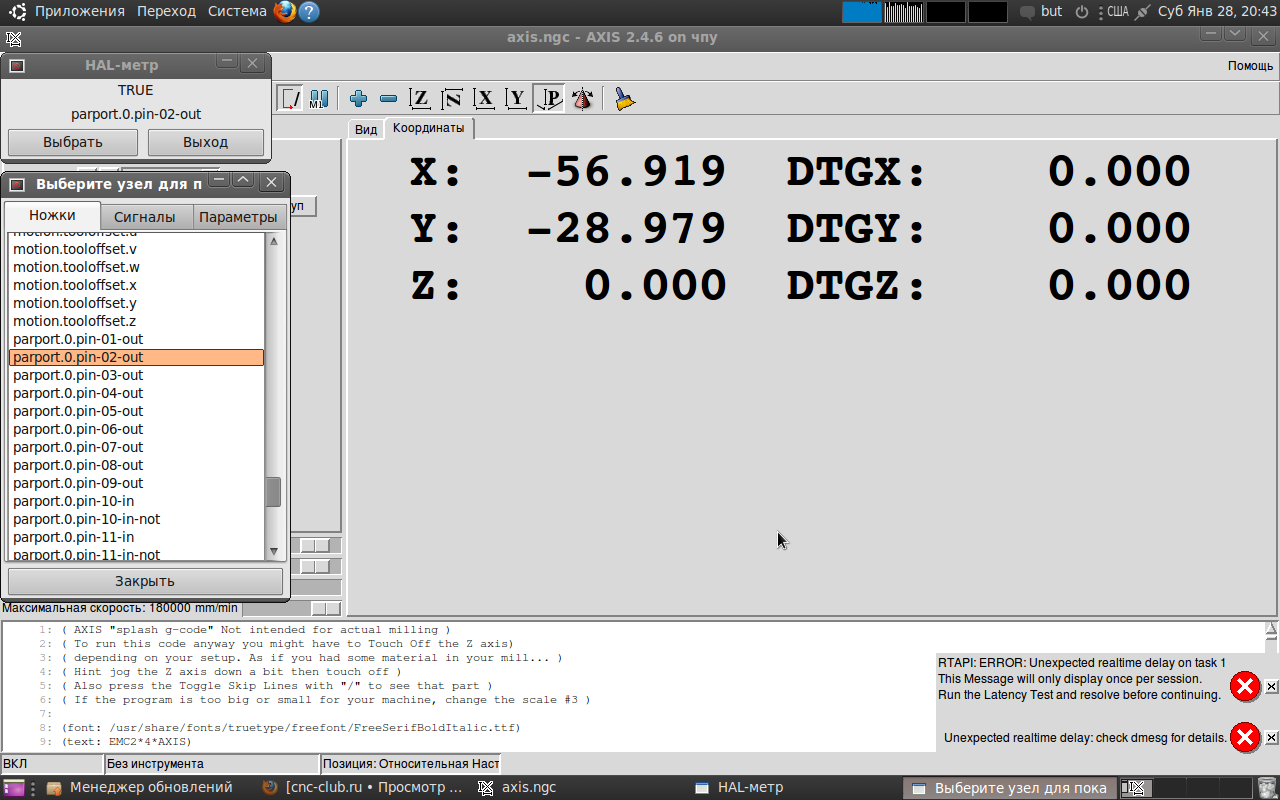Screen dimensions: 1280x800
Task: Open the HAL-метр window menu icon
Action: pos(17,65)
